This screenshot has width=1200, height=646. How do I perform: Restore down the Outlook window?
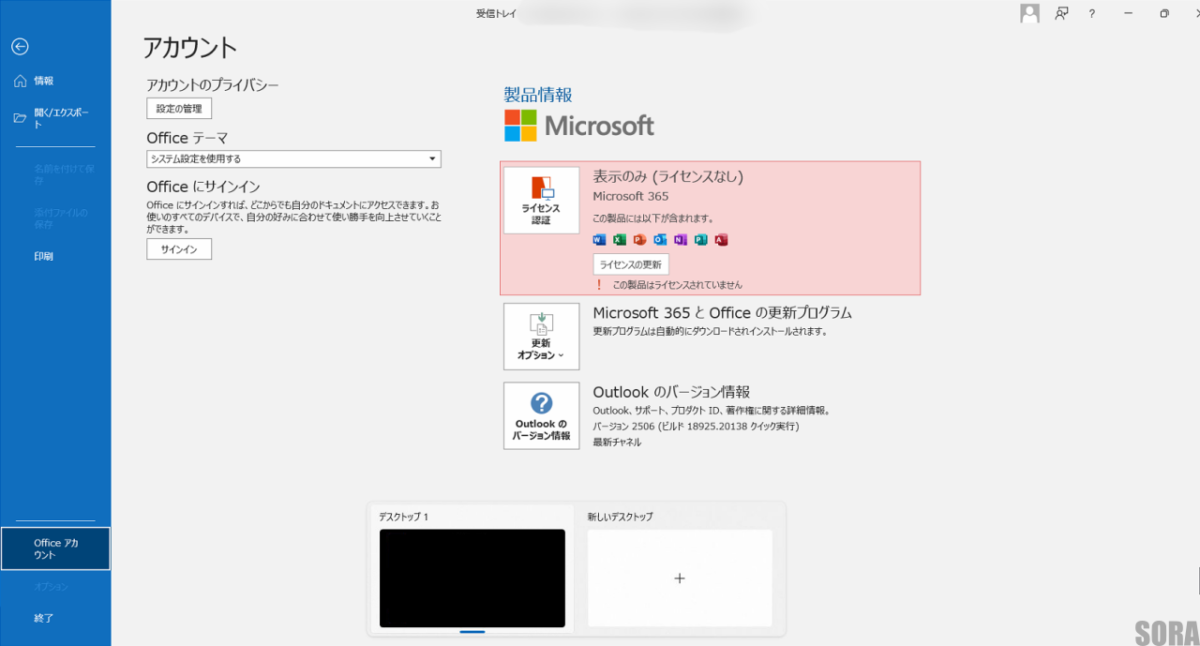[1164, 13]
